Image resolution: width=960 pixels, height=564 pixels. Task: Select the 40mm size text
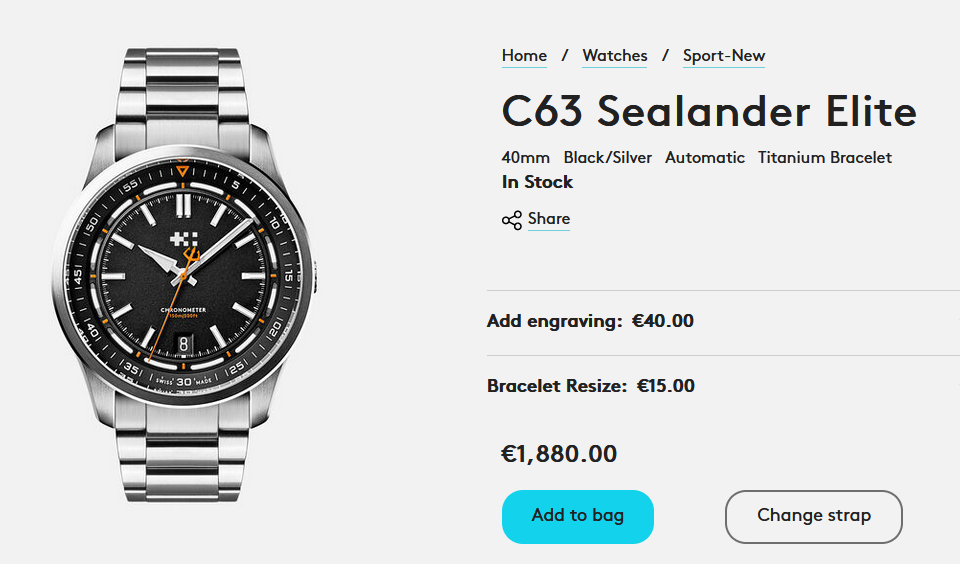[x=526, y=158]
